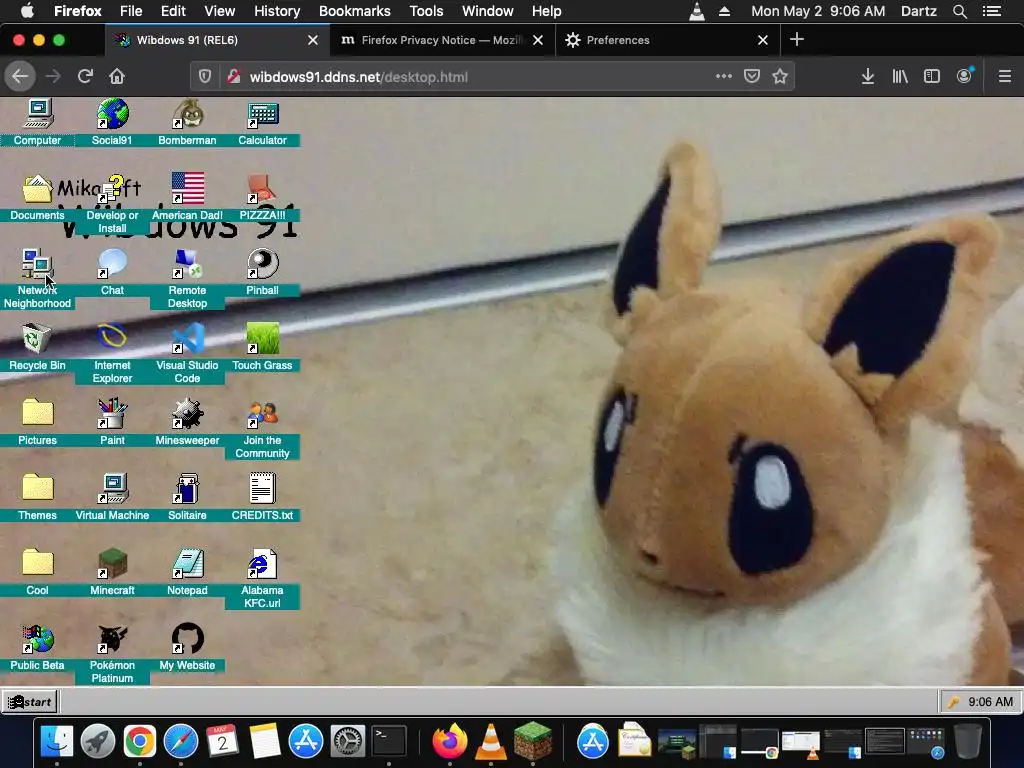The width and height of the screenshot is (1024, 768).
Task: Launch Internet Explorer shortcut
Action: click(112, 353)
